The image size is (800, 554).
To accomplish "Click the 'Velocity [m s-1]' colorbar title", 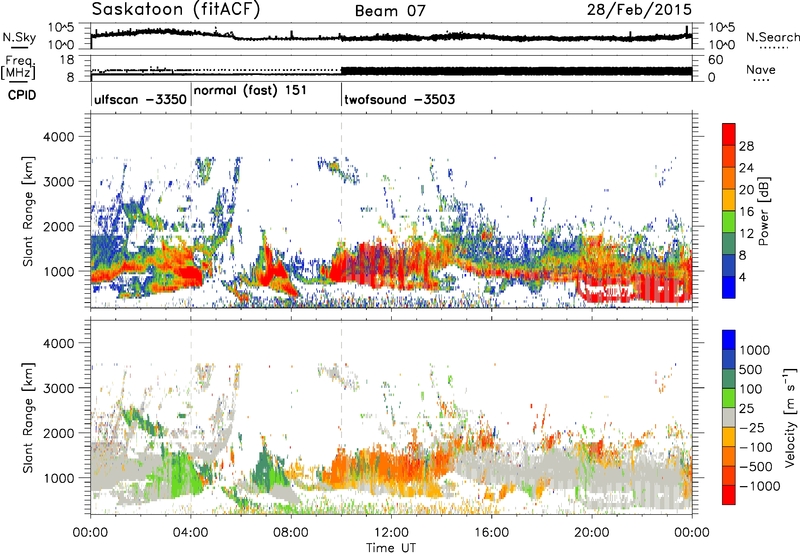I will 790,417.
